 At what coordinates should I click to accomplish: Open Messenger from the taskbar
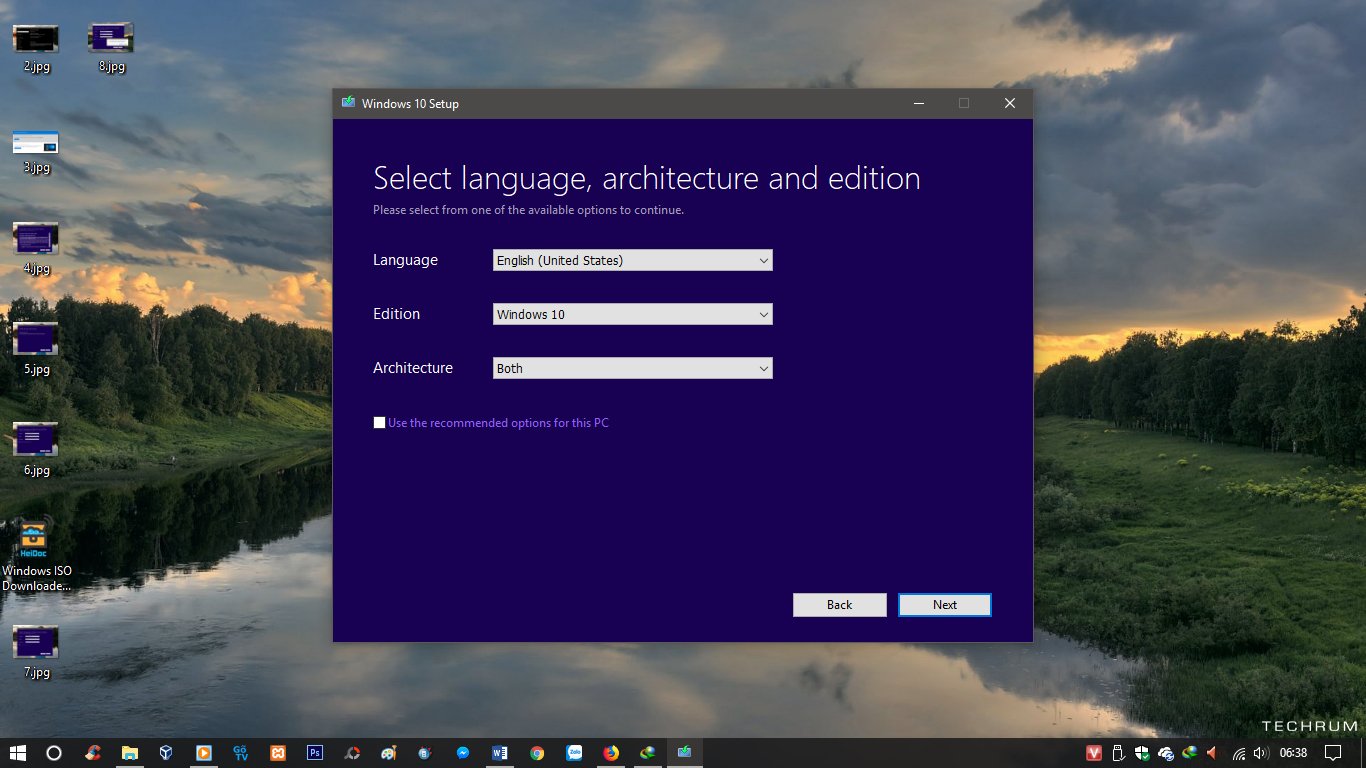[463, 753]
